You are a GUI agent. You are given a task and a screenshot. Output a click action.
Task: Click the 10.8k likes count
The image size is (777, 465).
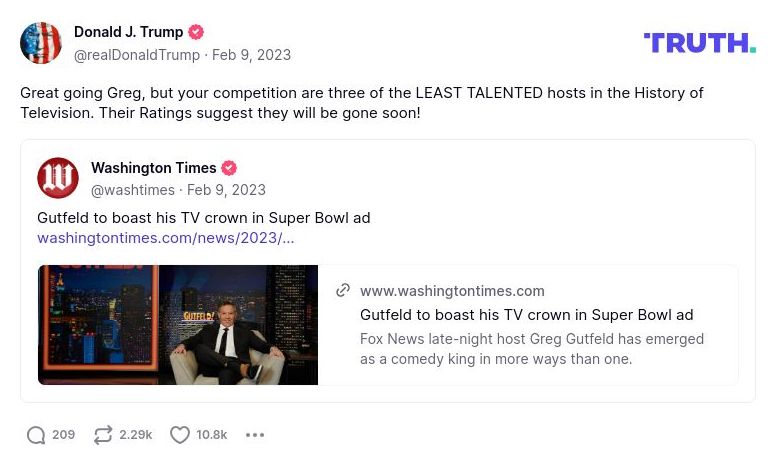[212, 435]
